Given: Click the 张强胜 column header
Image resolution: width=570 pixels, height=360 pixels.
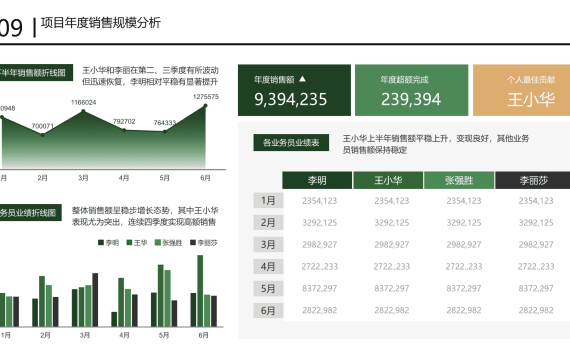Looking at the screenshot, I should click(459, 180).
